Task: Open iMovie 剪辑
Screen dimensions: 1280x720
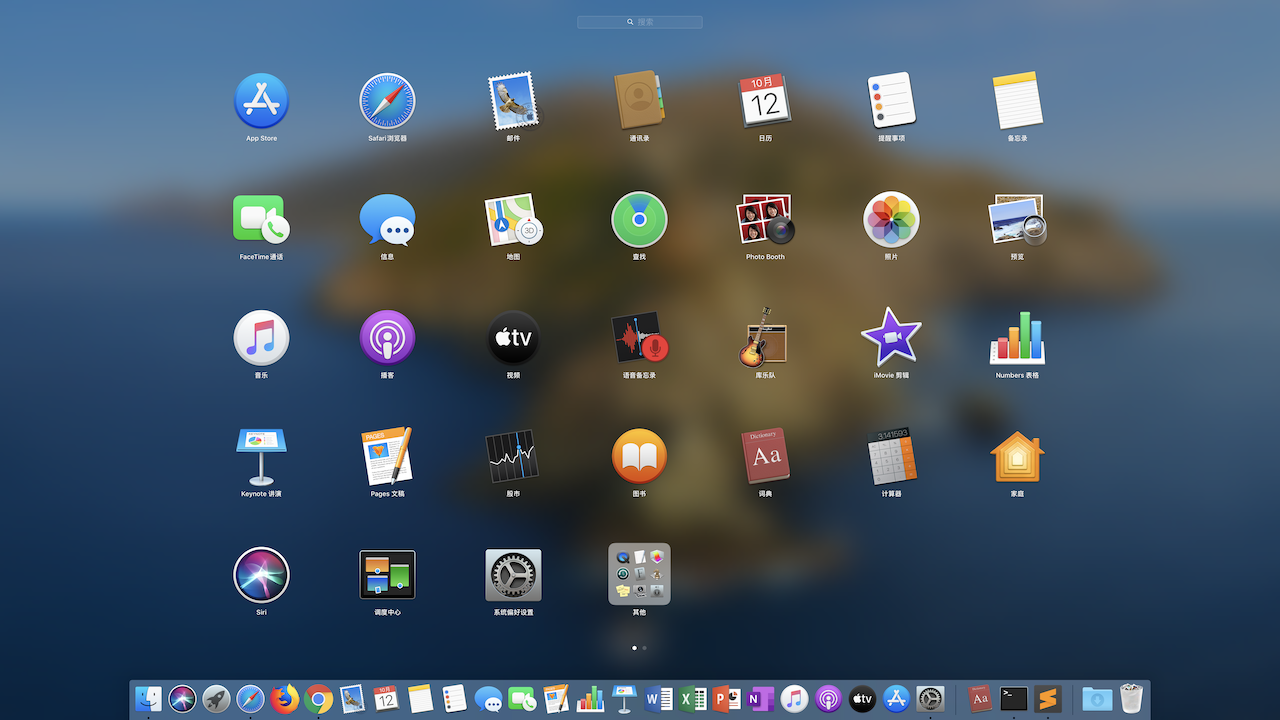Action: click(x=891, y=338)
